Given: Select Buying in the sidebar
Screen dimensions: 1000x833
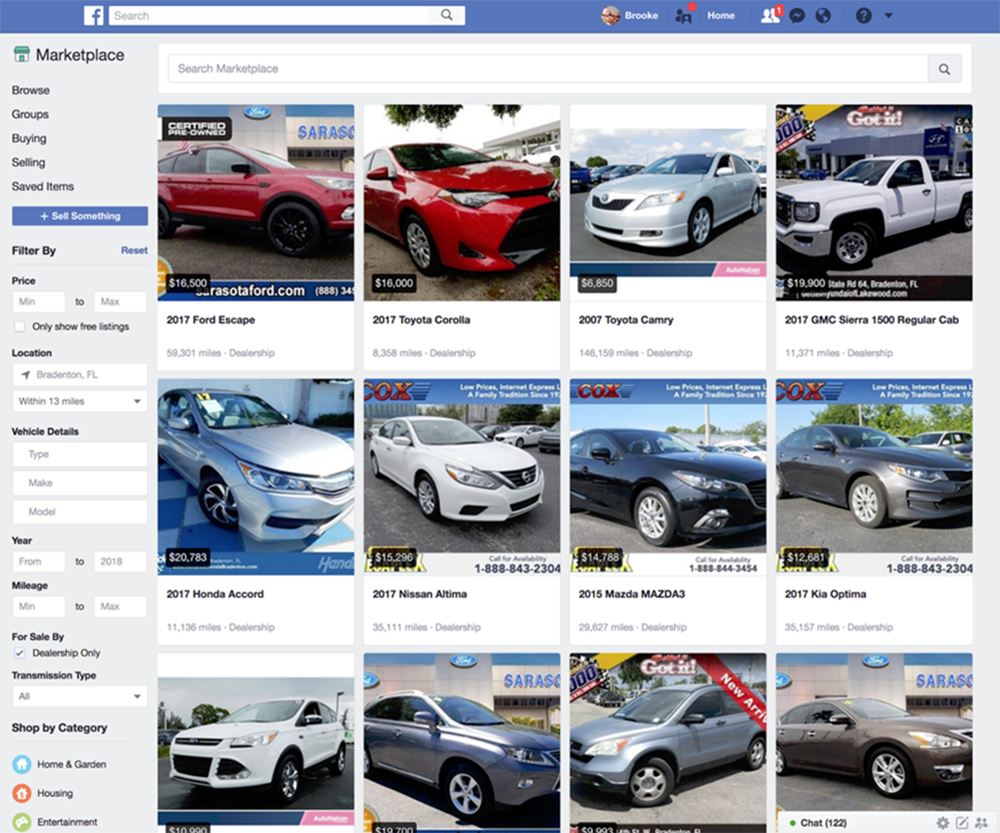Looking at the screenshot, I should point(29,138).
